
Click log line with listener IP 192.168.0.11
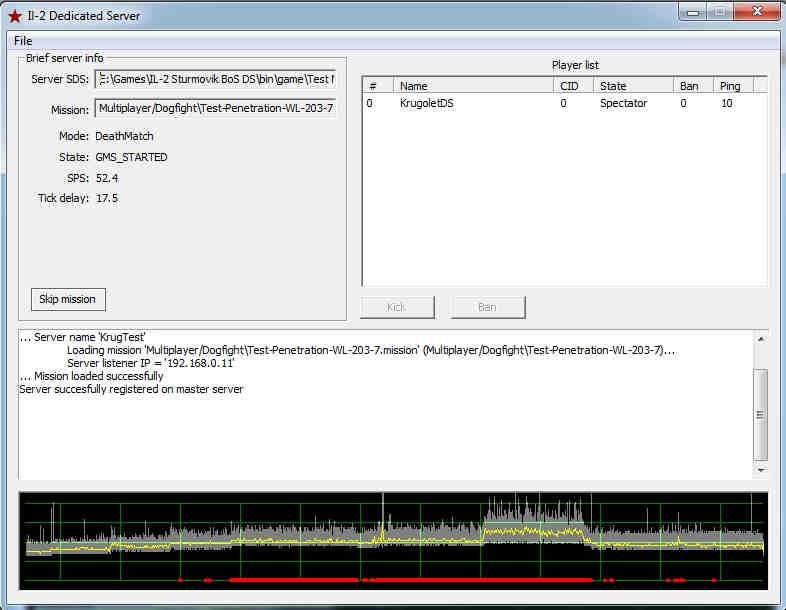pyautogui.click(x=150, y=363)
